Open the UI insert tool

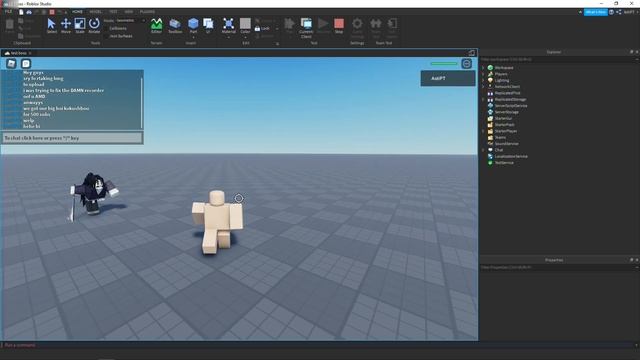click(208, 26)
